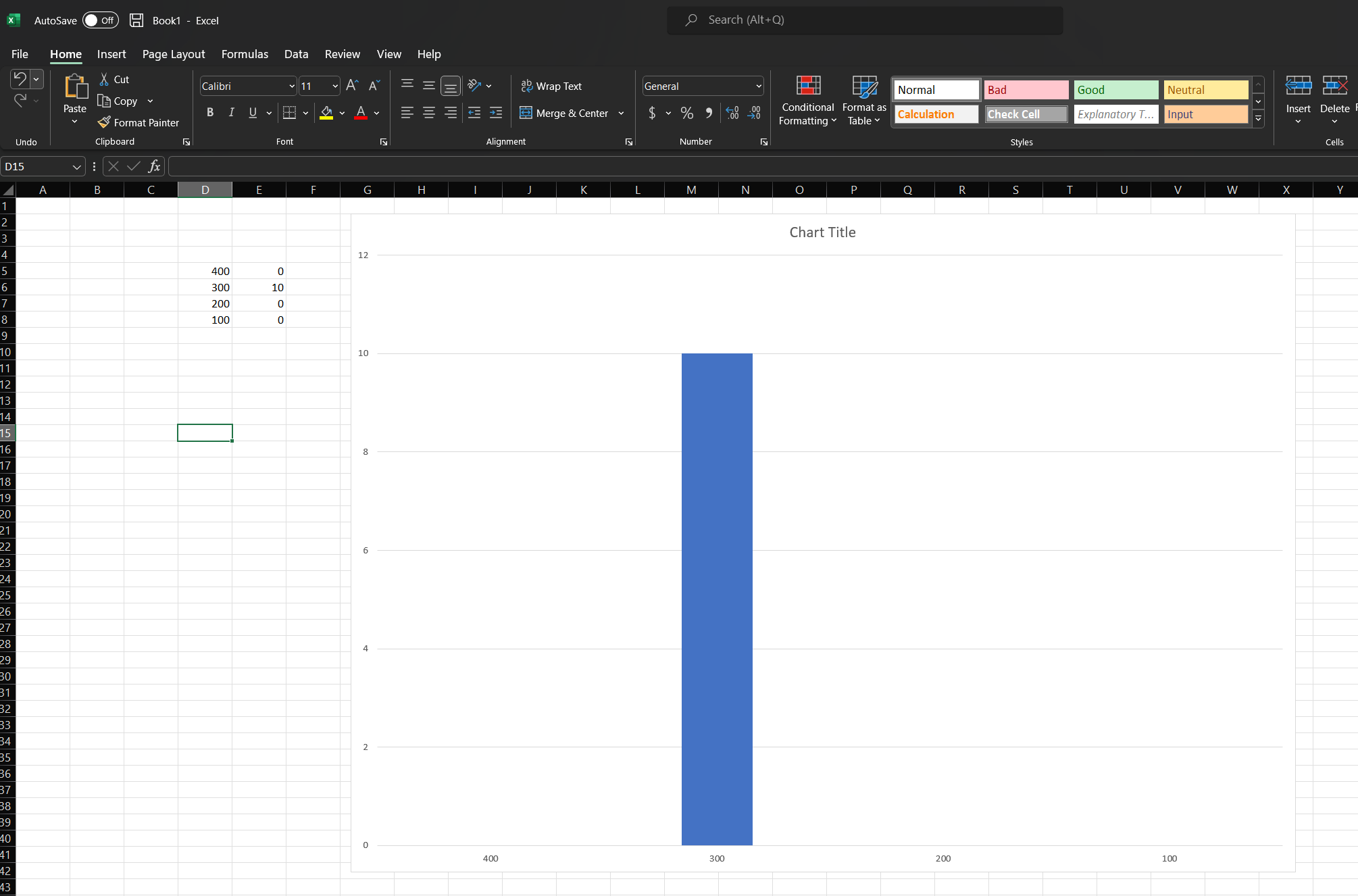Expand the Name Box dropdown arrow
This screenshot has height=896, width=1358.
[x=76, y=166]
